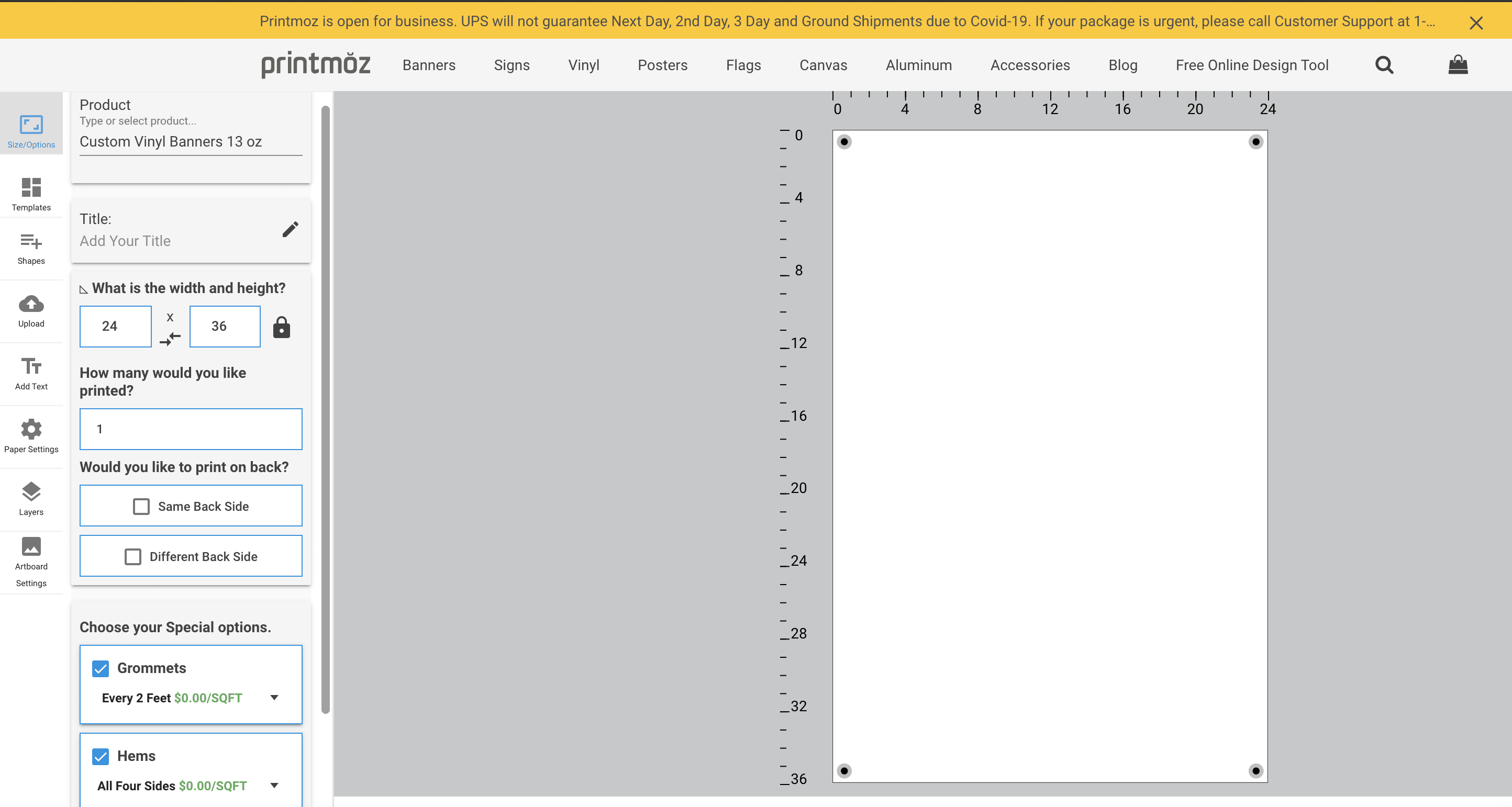
Task: Select the Add Text tool
Action: [31, 366]
